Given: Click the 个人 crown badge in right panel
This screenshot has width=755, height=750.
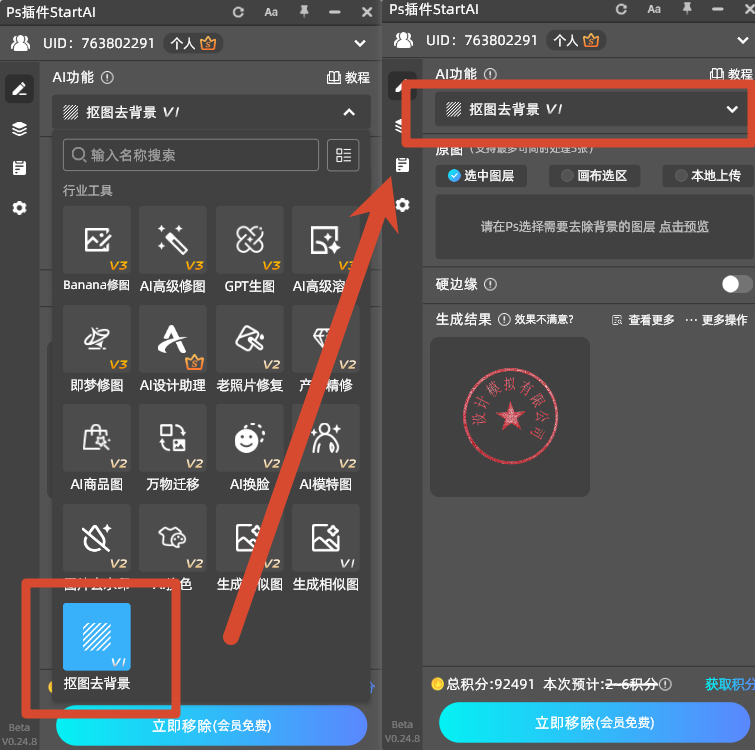Looking at the screenshot, I should pyautogui.click(x=576, y=40).
